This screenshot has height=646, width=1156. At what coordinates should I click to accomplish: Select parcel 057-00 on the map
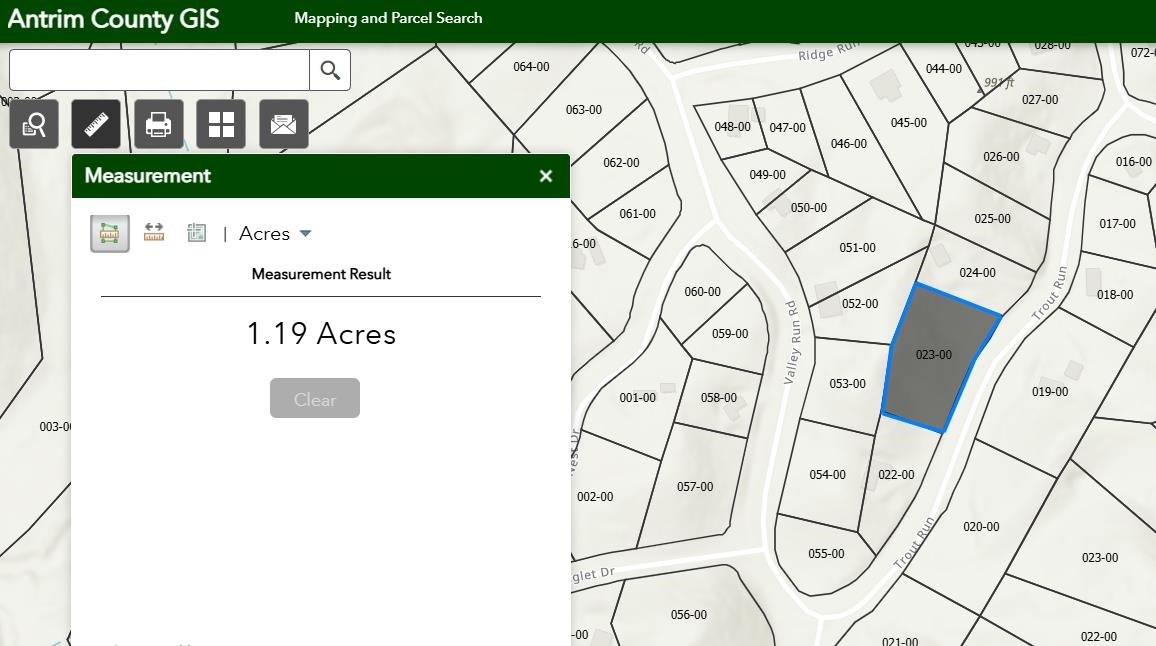(x=695, y=487)
